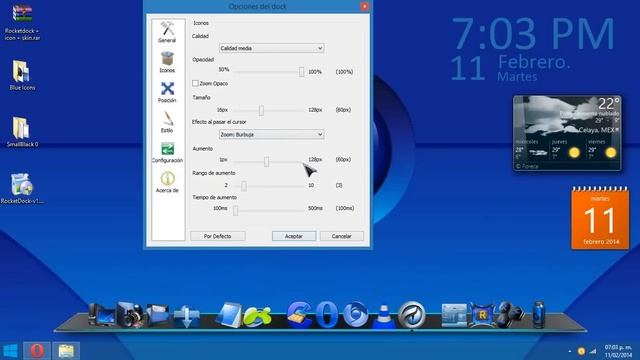Click the weather widget for Celaya, MEX

tap(567, 133)
